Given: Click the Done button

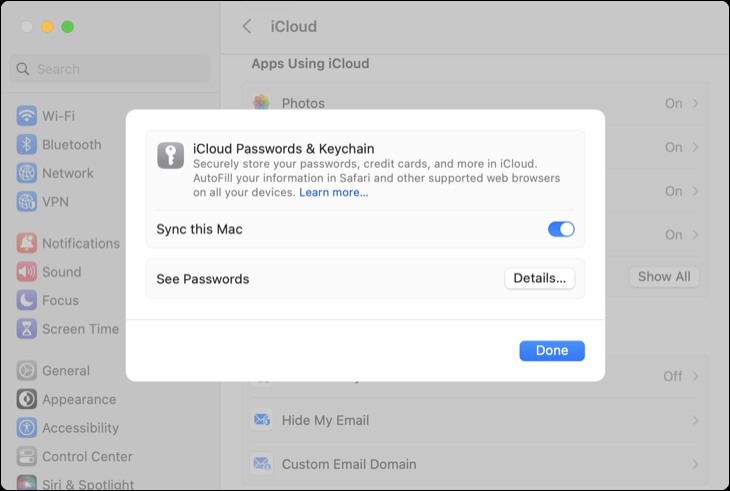Looking at the screenshot, I should click(x=552, y=350).
